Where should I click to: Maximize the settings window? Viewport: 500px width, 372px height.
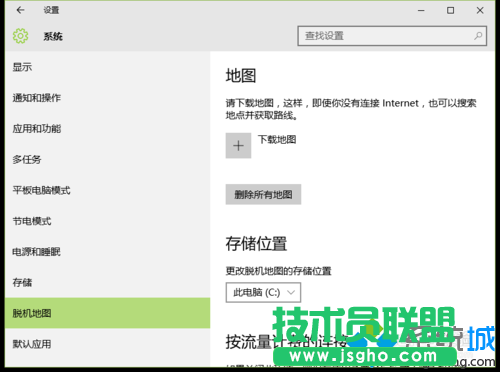(450, 10)
